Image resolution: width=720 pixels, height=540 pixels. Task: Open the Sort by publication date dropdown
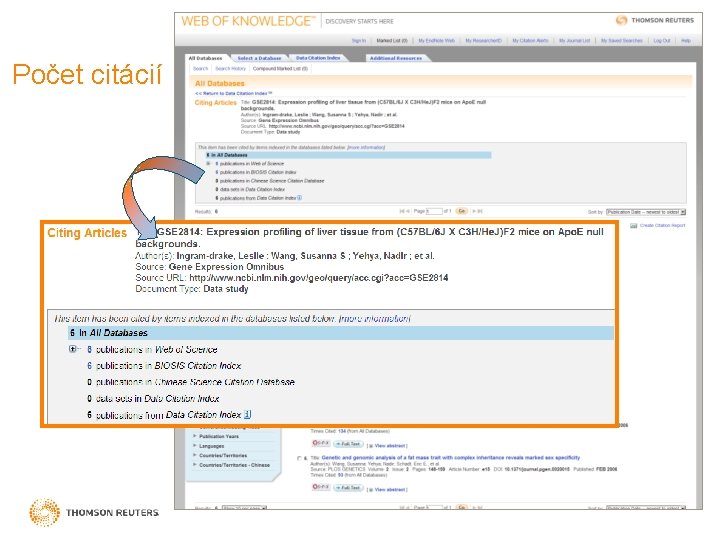(x=646, y=212)
